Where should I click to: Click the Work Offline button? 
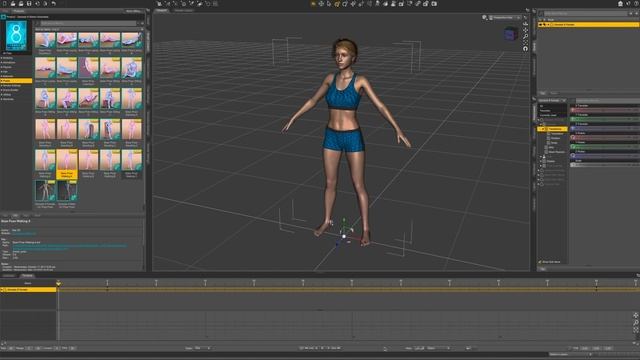pos(133,11)
